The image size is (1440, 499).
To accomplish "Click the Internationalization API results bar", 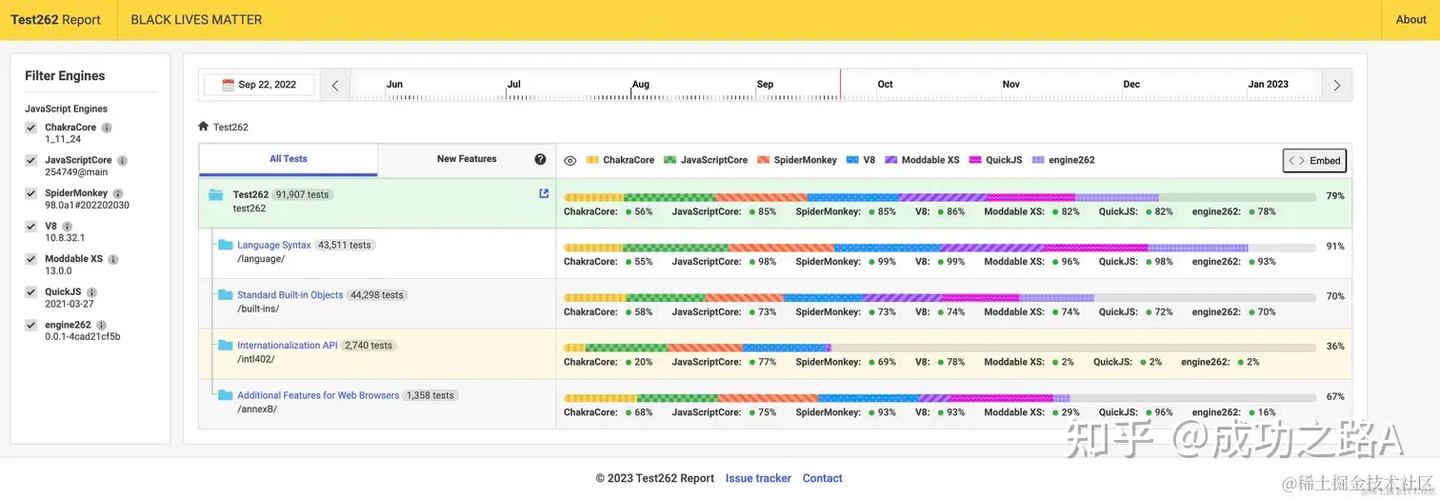I will coord(940,347).
